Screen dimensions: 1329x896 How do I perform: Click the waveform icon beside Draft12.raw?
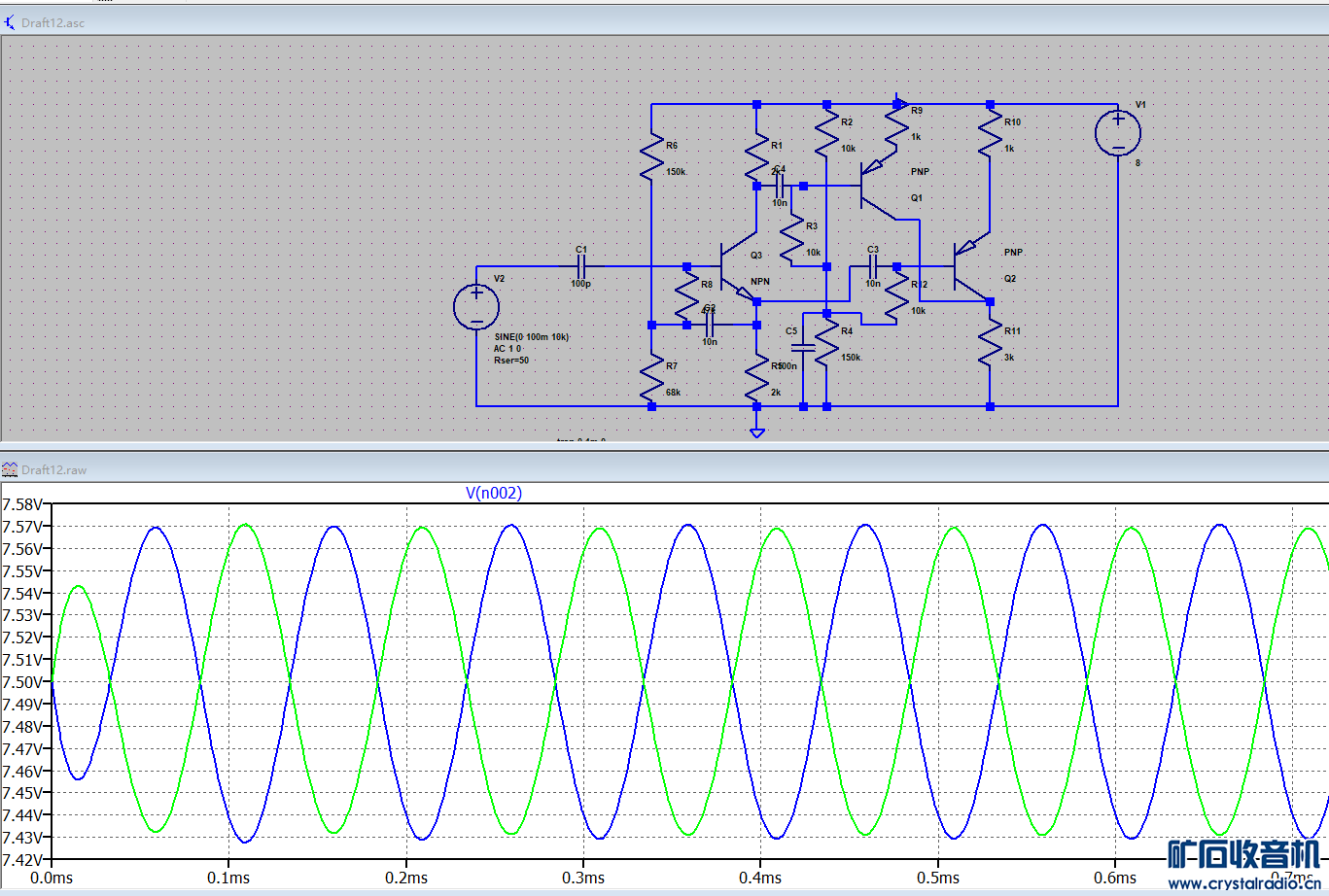click(x=10, y=469)
